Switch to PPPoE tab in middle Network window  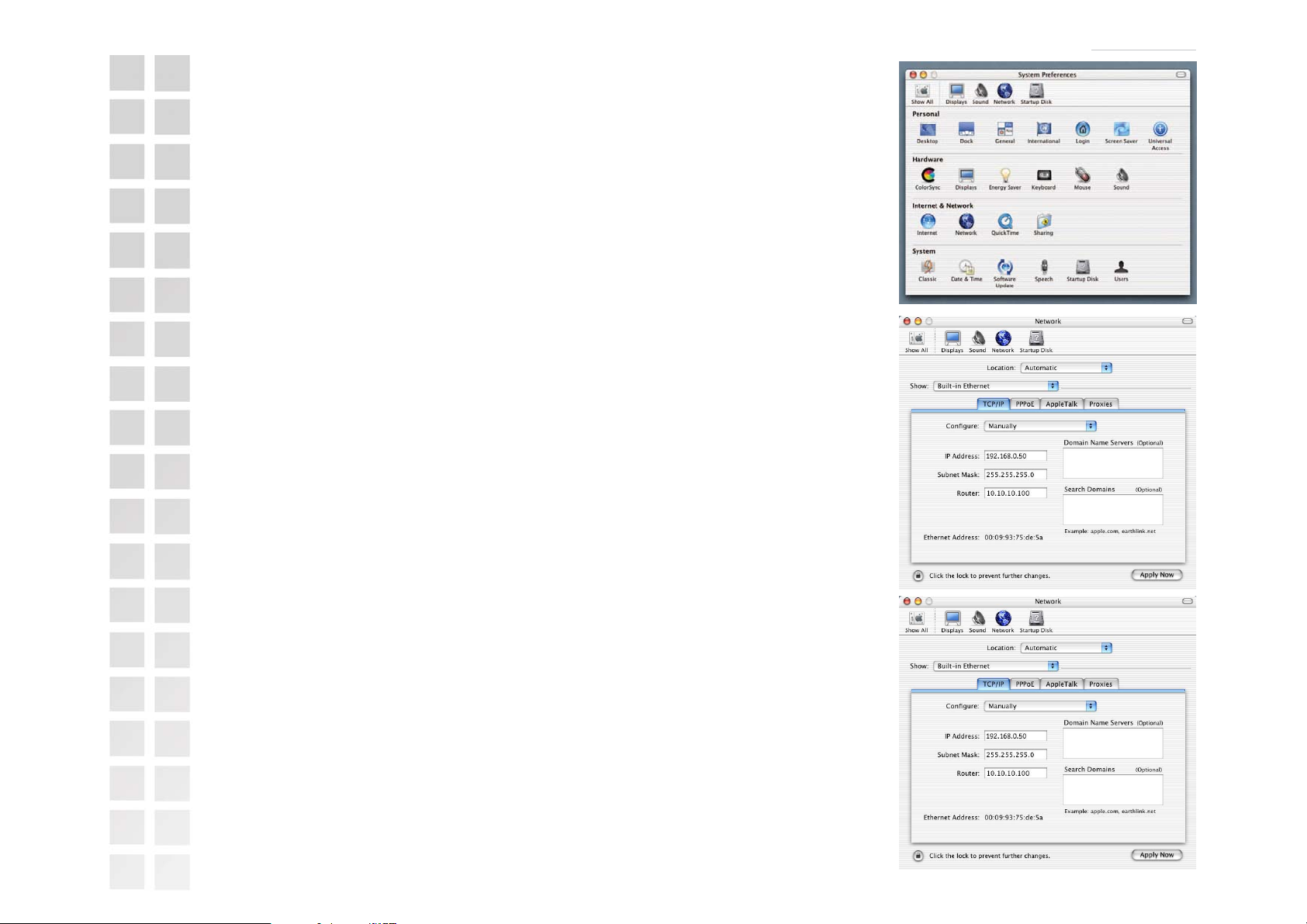[1025, 403]
